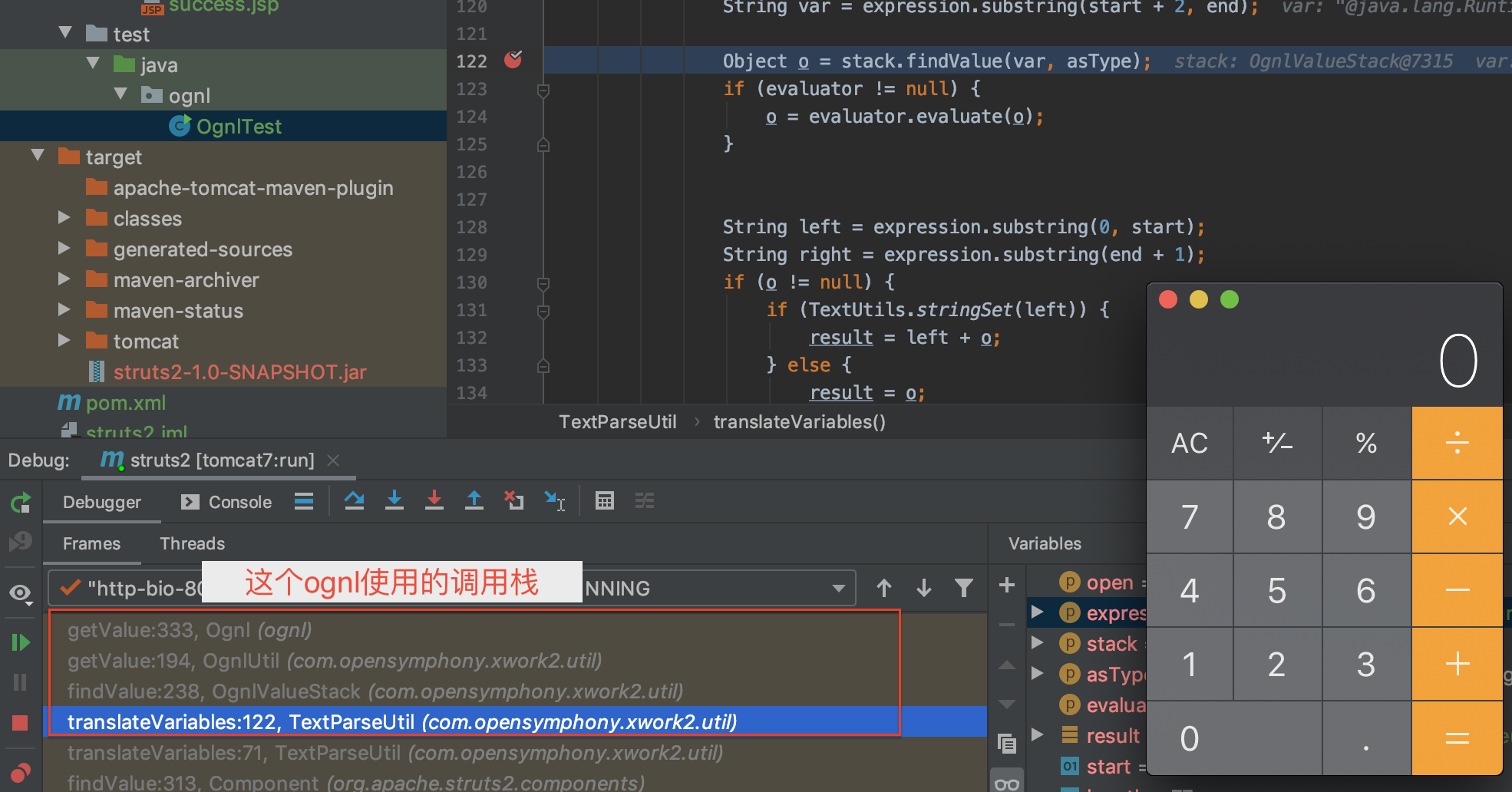Collapse the test folder
1512x792 pixels.
click(x=66, y=33)
